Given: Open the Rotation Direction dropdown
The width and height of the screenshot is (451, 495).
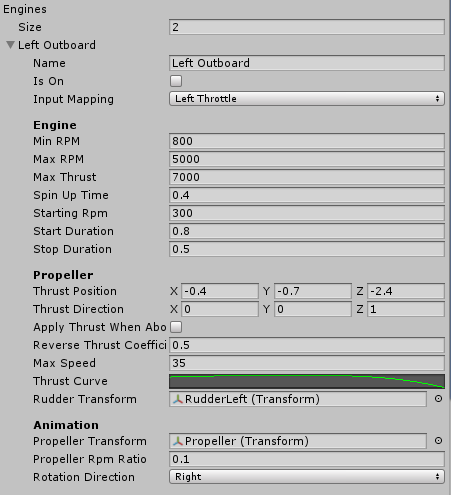Looking at the screenshot, I should coord(307,477).
